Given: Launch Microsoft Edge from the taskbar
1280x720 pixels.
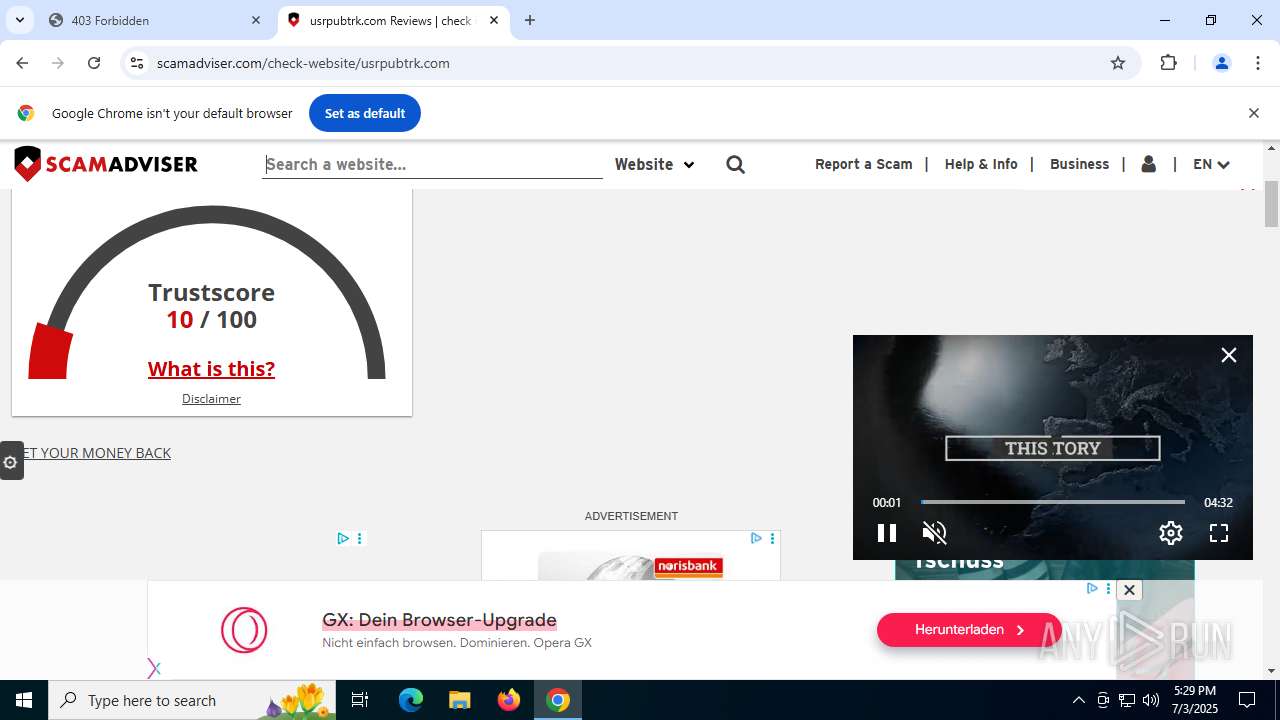Looking at the screenshot, I should pyautogui.click(x=411, y=700).
